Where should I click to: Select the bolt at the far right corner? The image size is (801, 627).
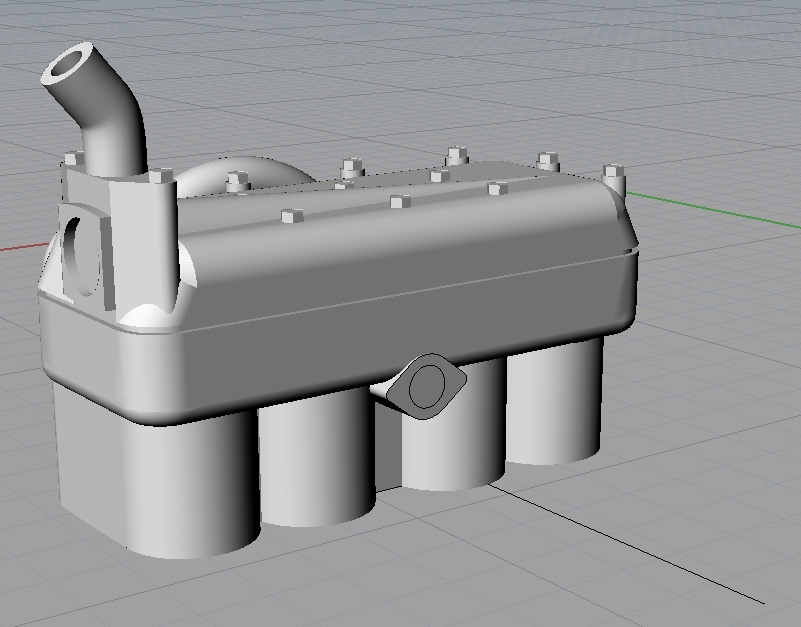pos(613,172)
